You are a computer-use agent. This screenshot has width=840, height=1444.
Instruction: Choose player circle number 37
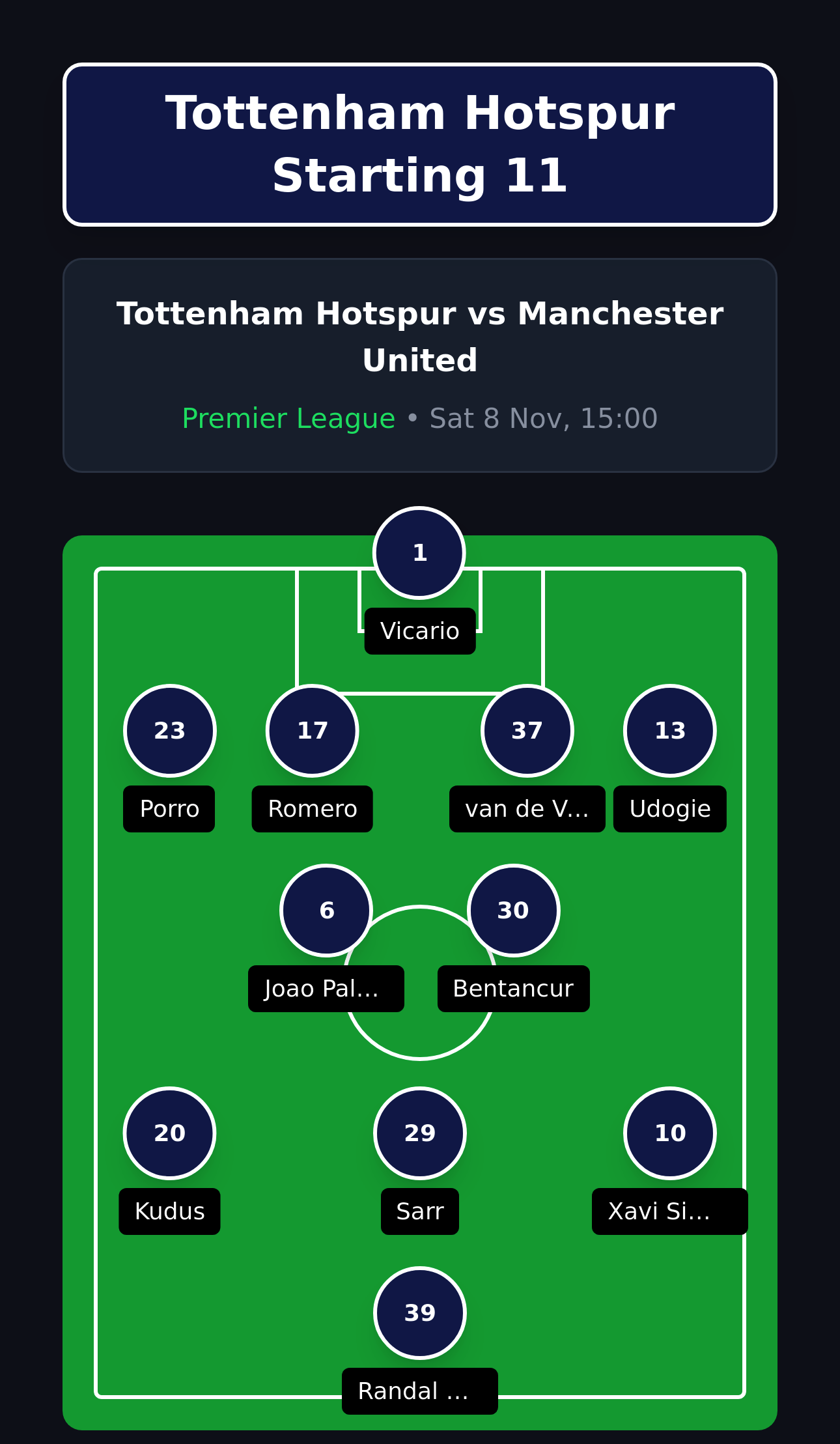point(527,730)
